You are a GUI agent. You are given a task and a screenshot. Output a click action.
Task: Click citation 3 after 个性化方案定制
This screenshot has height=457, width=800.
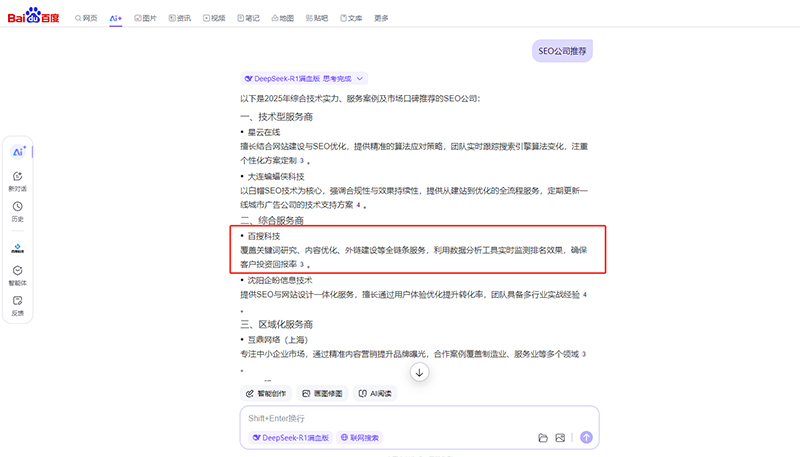(302, 161)
